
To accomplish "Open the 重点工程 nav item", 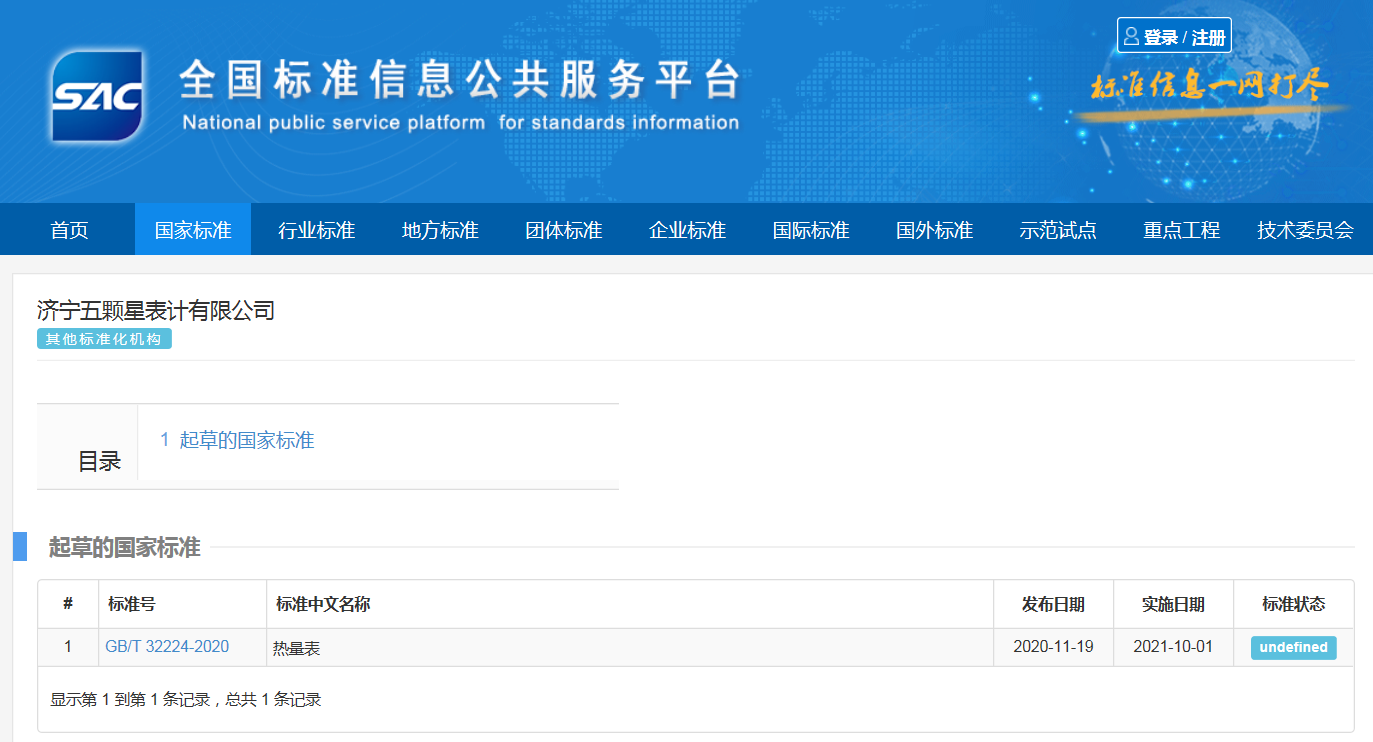I will (x=1181, y=230).
